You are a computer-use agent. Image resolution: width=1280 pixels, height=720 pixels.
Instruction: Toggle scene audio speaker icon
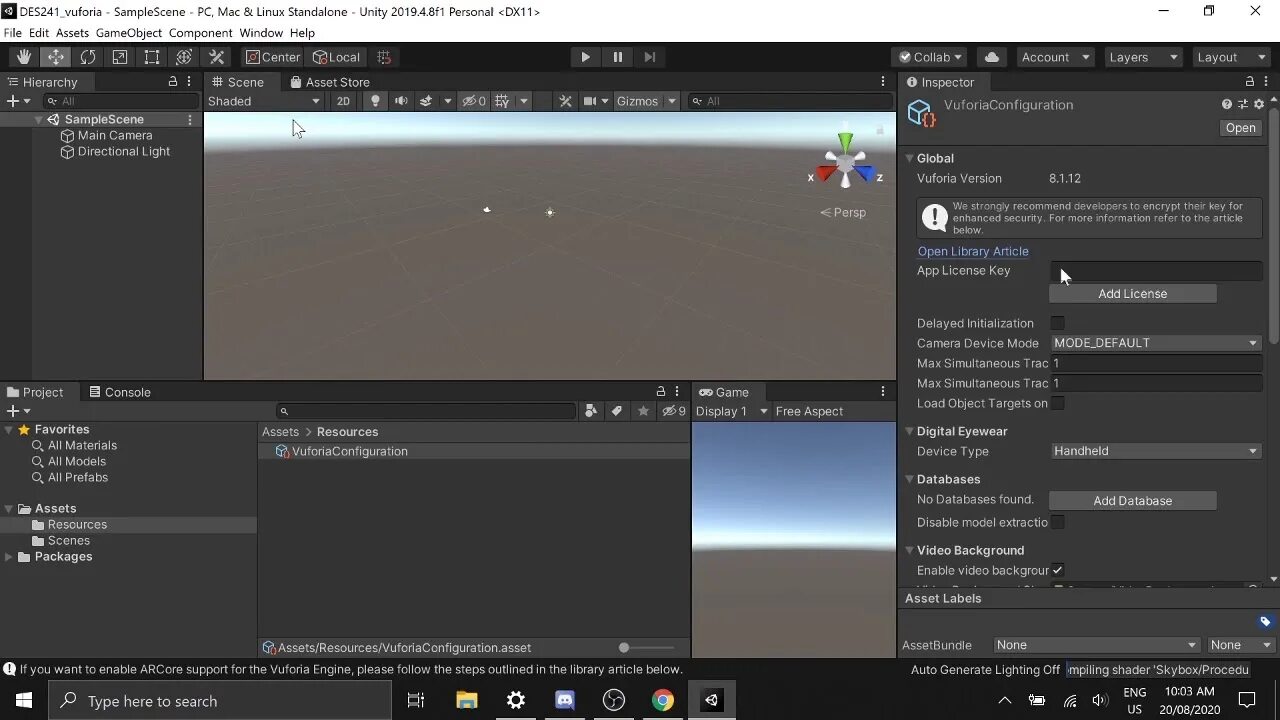point(401,101)
